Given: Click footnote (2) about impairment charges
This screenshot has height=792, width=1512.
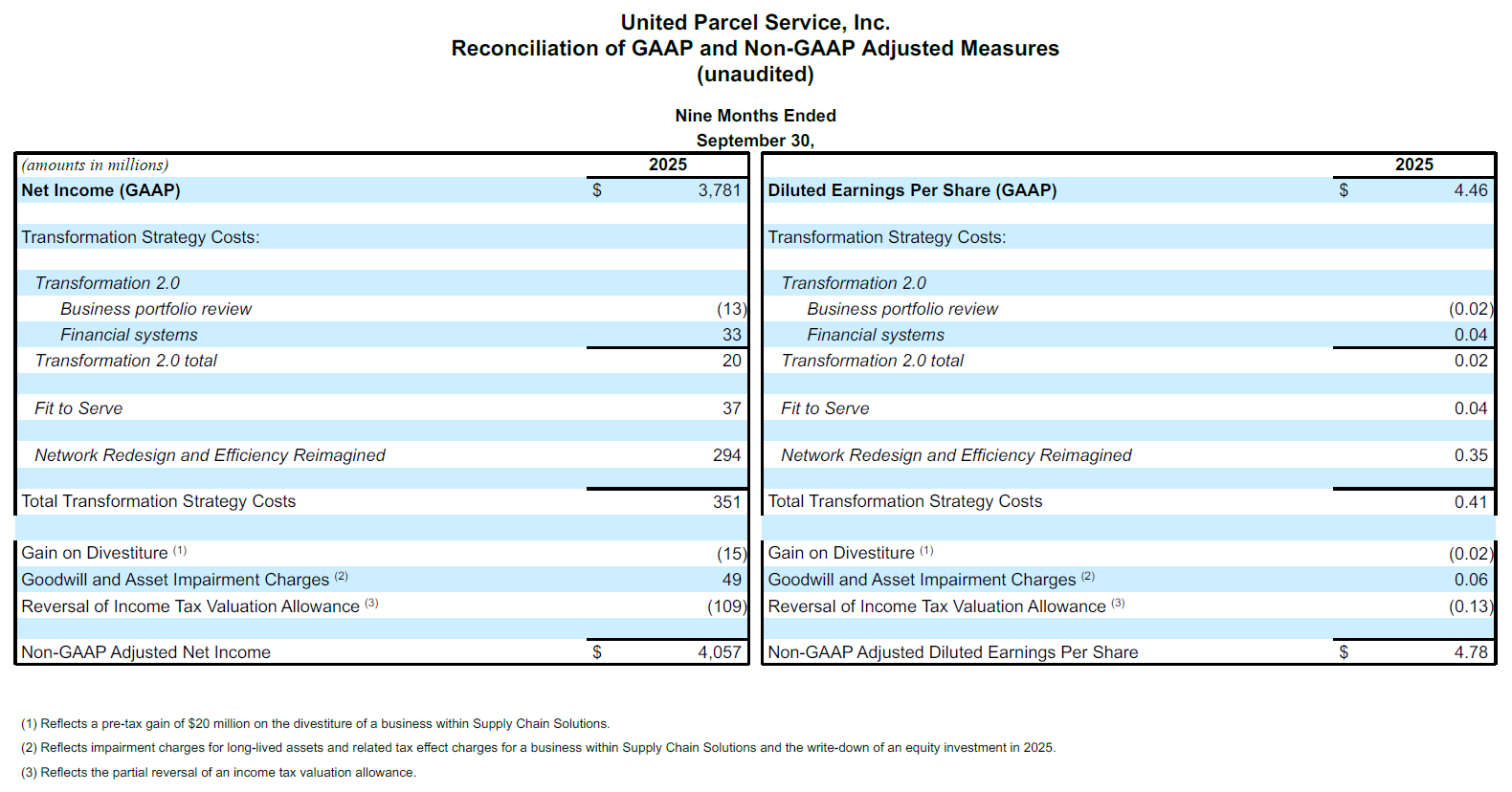Looking at the screenshot, I should 538,748.
